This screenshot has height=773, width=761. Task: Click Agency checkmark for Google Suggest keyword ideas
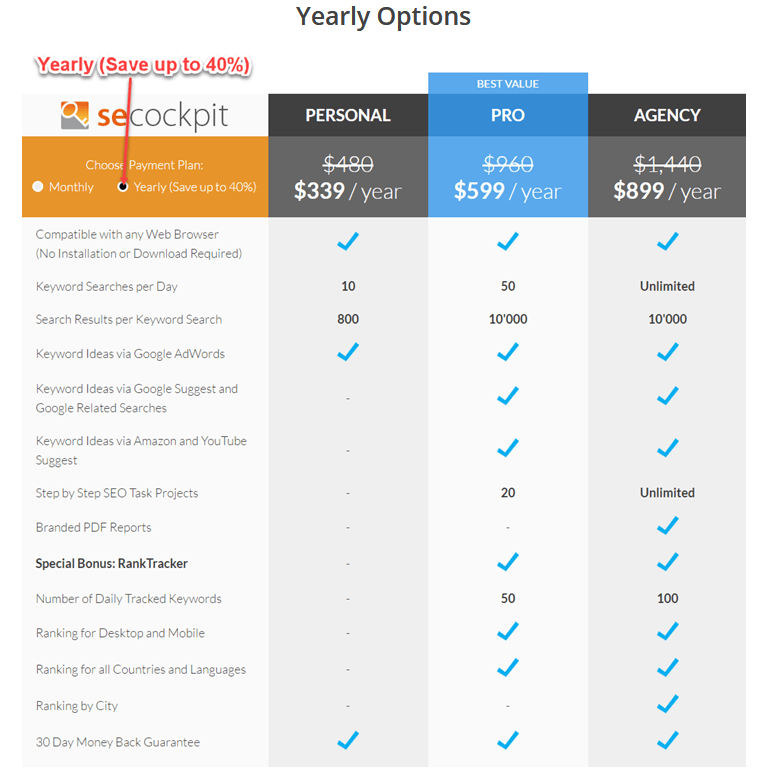coord(667,396)
